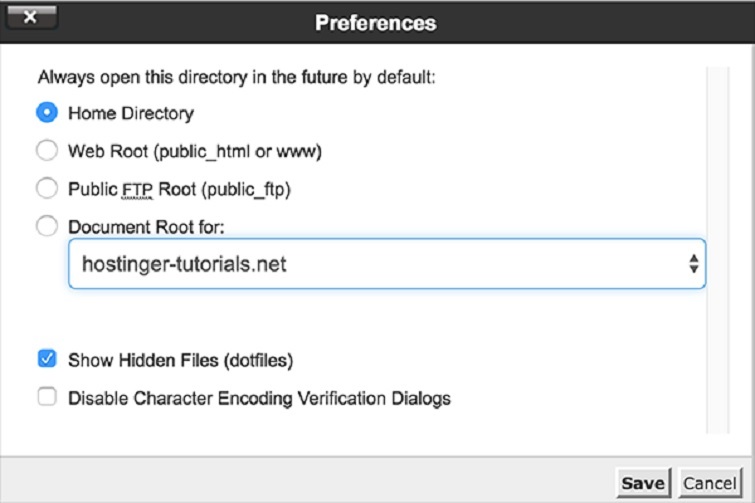755x503 pixels.
Task: Click the Preferences title bar heading
Action: (376, 21)
